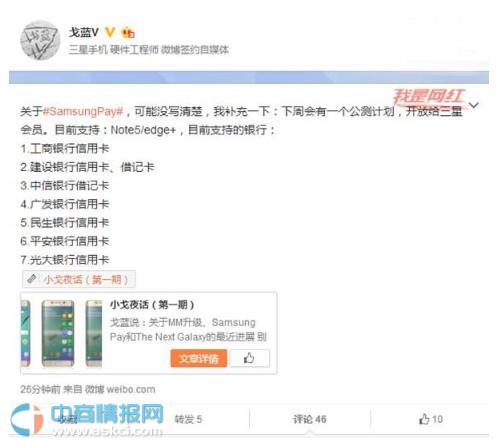Open the 评论 46 comments tab
504x447 pixels.
310,419
